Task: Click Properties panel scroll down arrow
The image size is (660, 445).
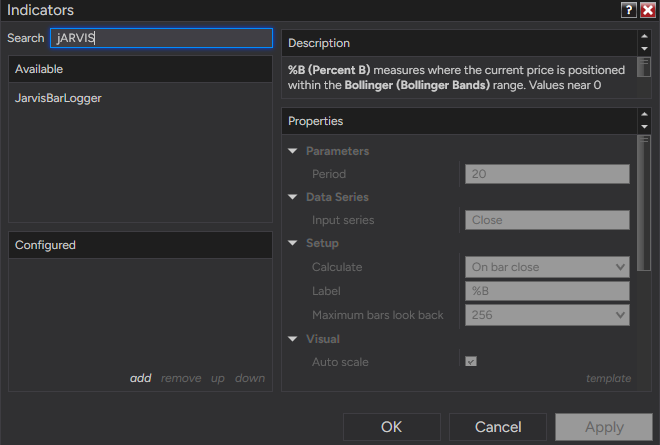Action: point(644,127)
